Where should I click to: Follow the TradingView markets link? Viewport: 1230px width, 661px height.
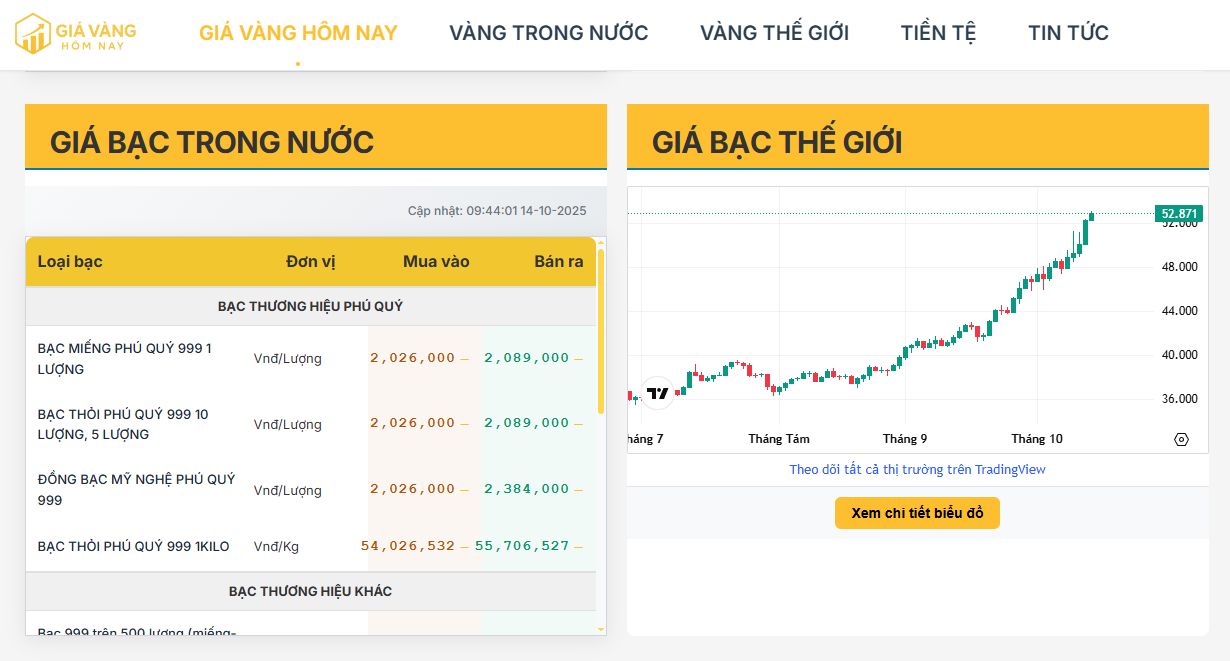(917, 469)
